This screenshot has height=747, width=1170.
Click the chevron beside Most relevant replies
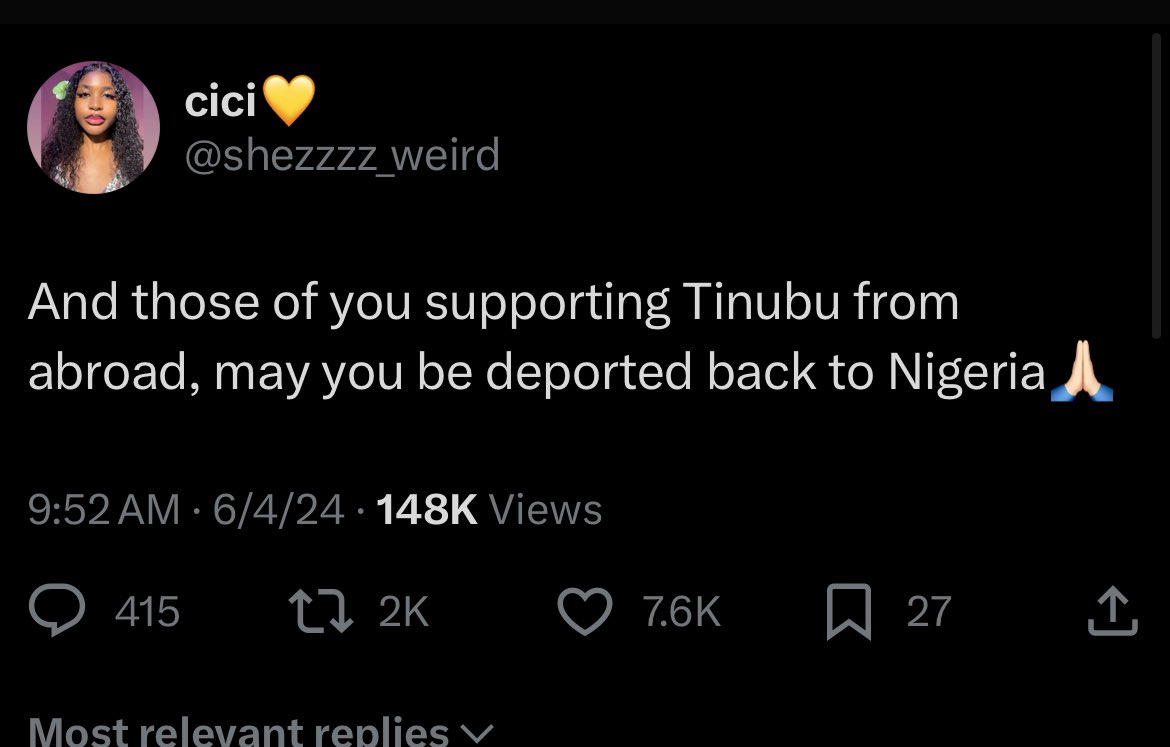point(478,734)
